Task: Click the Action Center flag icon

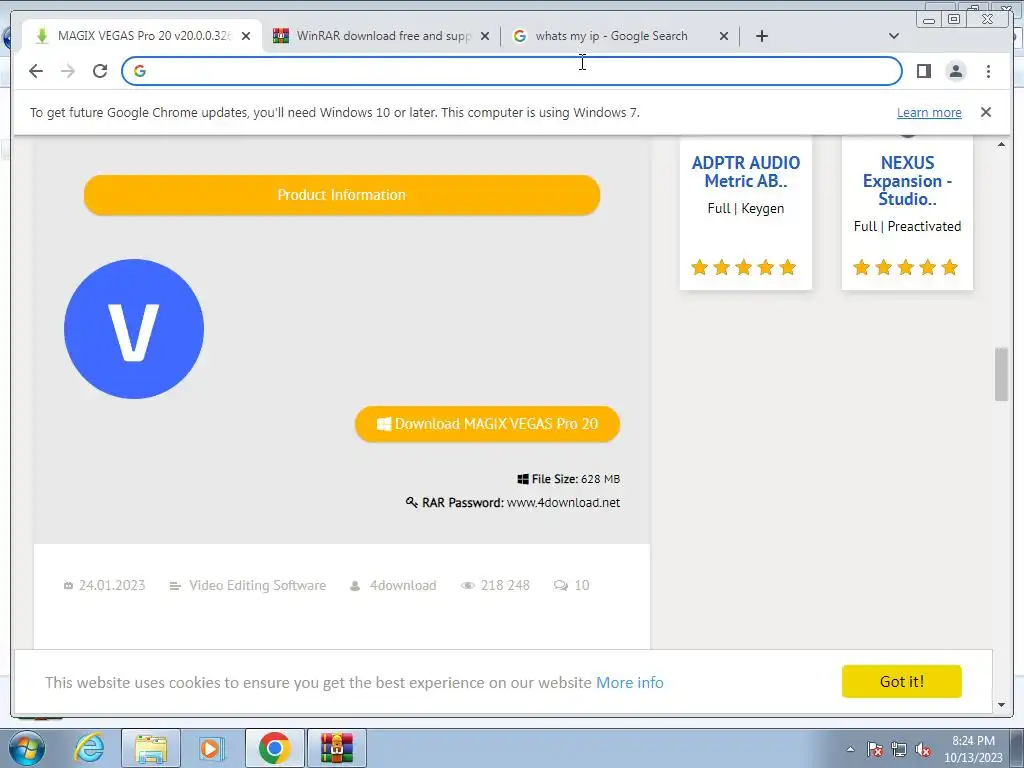Action: [875, 749]
